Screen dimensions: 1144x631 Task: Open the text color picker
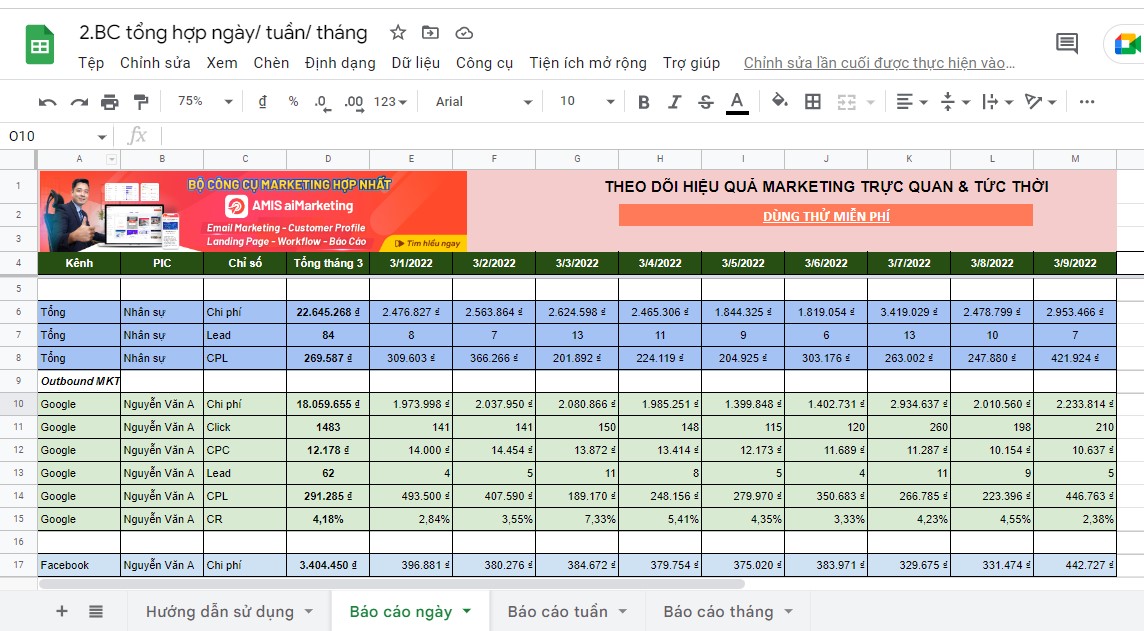click(x=737, y=102)
